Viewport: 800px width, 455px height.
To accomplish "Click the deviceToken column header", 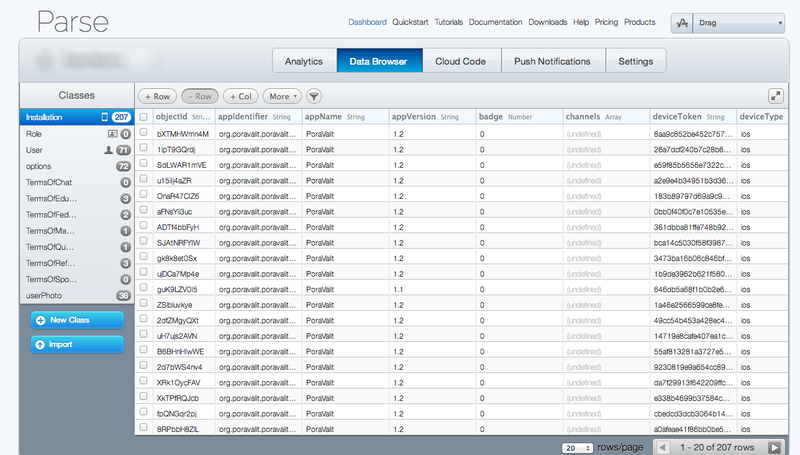I will coord(693,117).
